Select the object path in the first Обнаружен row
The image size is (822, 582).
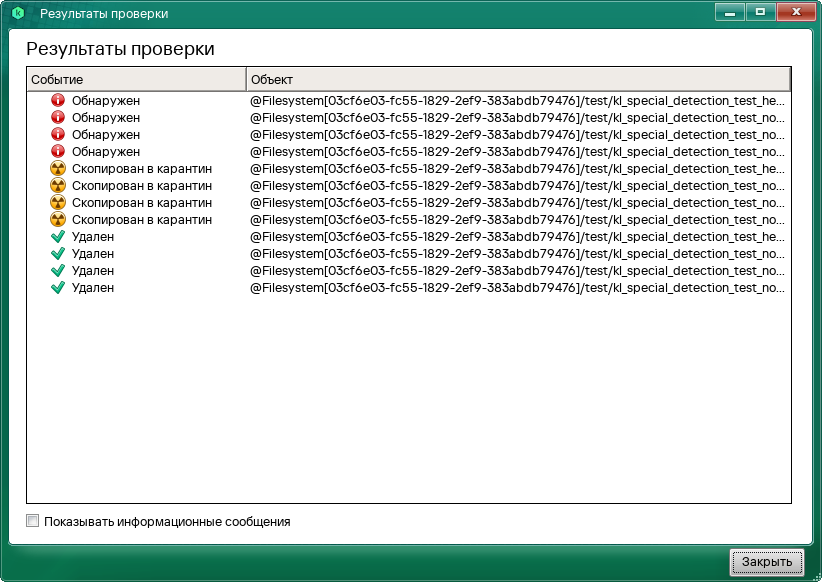pyautogui.click(x=517, y=100)
